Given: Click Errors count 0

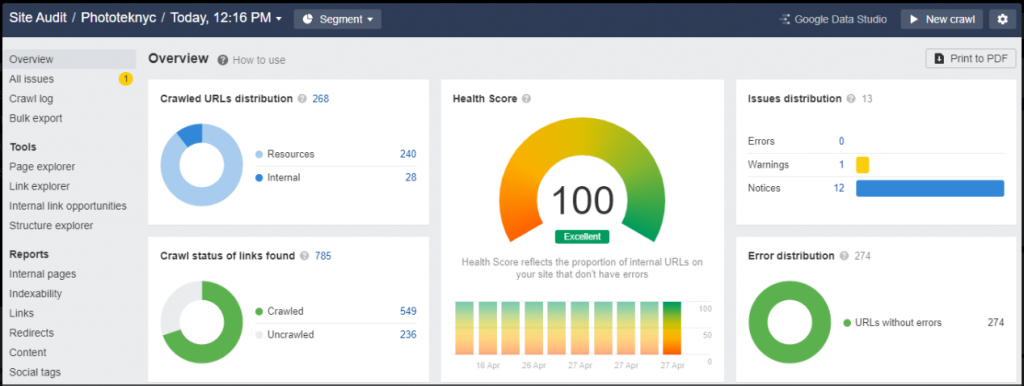Looking at the screenshot, I should pos(841,141).
